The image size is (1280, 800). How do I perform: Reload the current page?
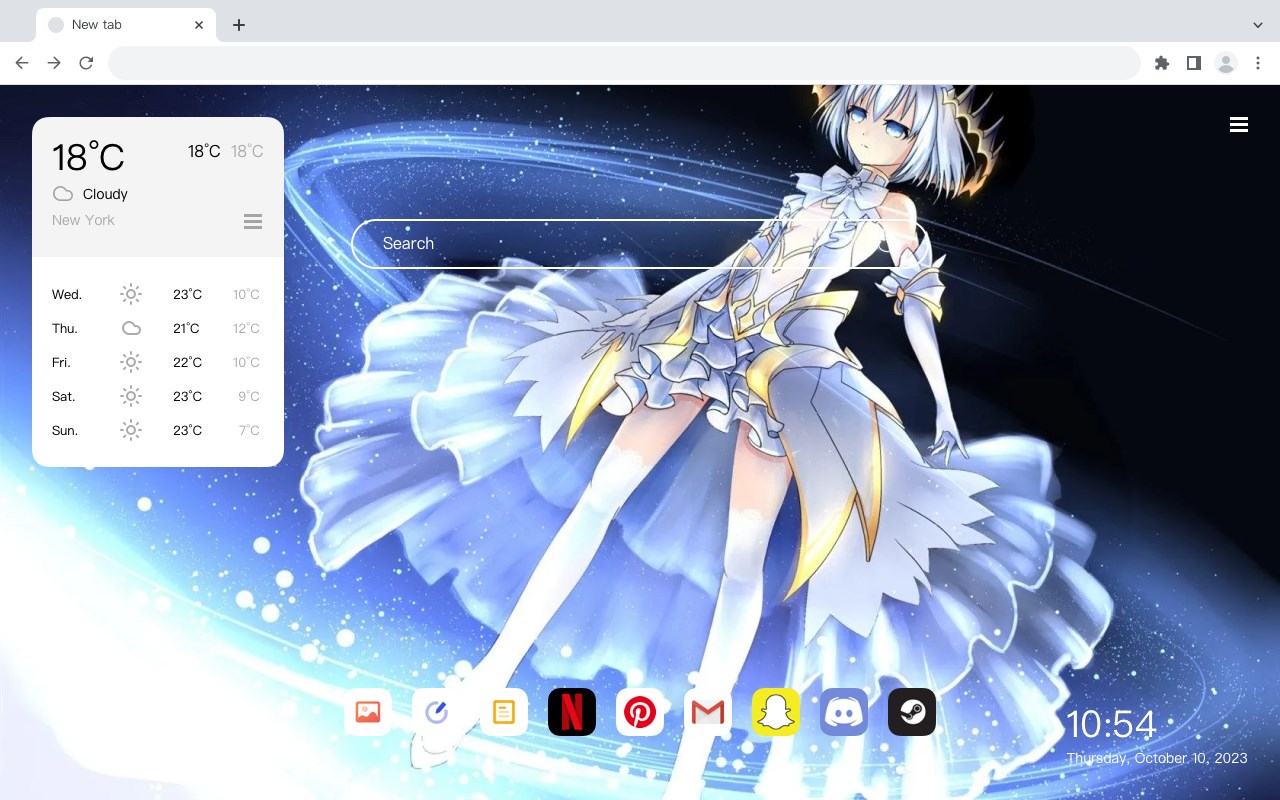pos(86,63)
